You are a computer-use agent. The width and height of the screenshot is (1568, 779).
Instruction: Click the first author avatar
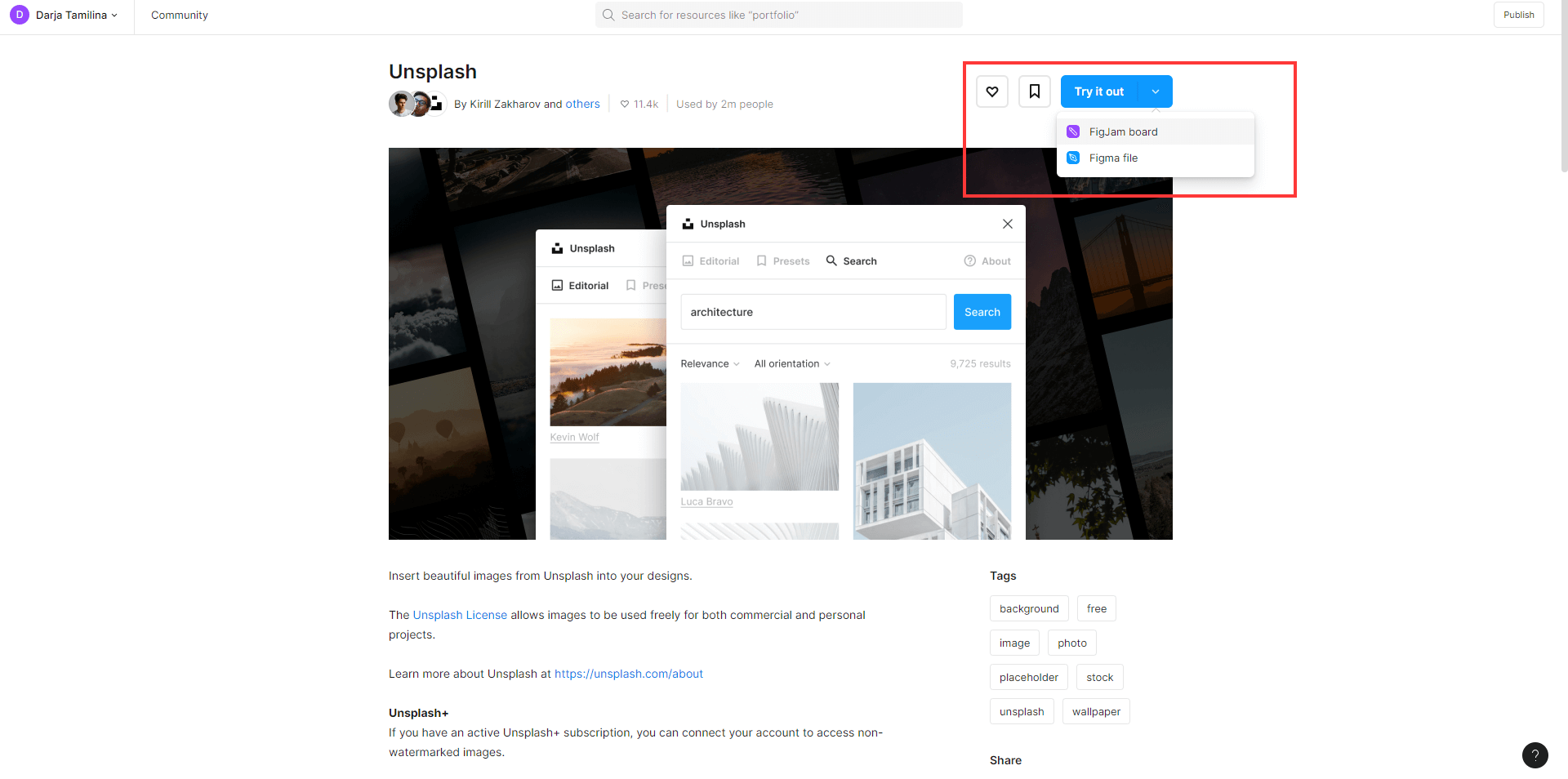400,104
